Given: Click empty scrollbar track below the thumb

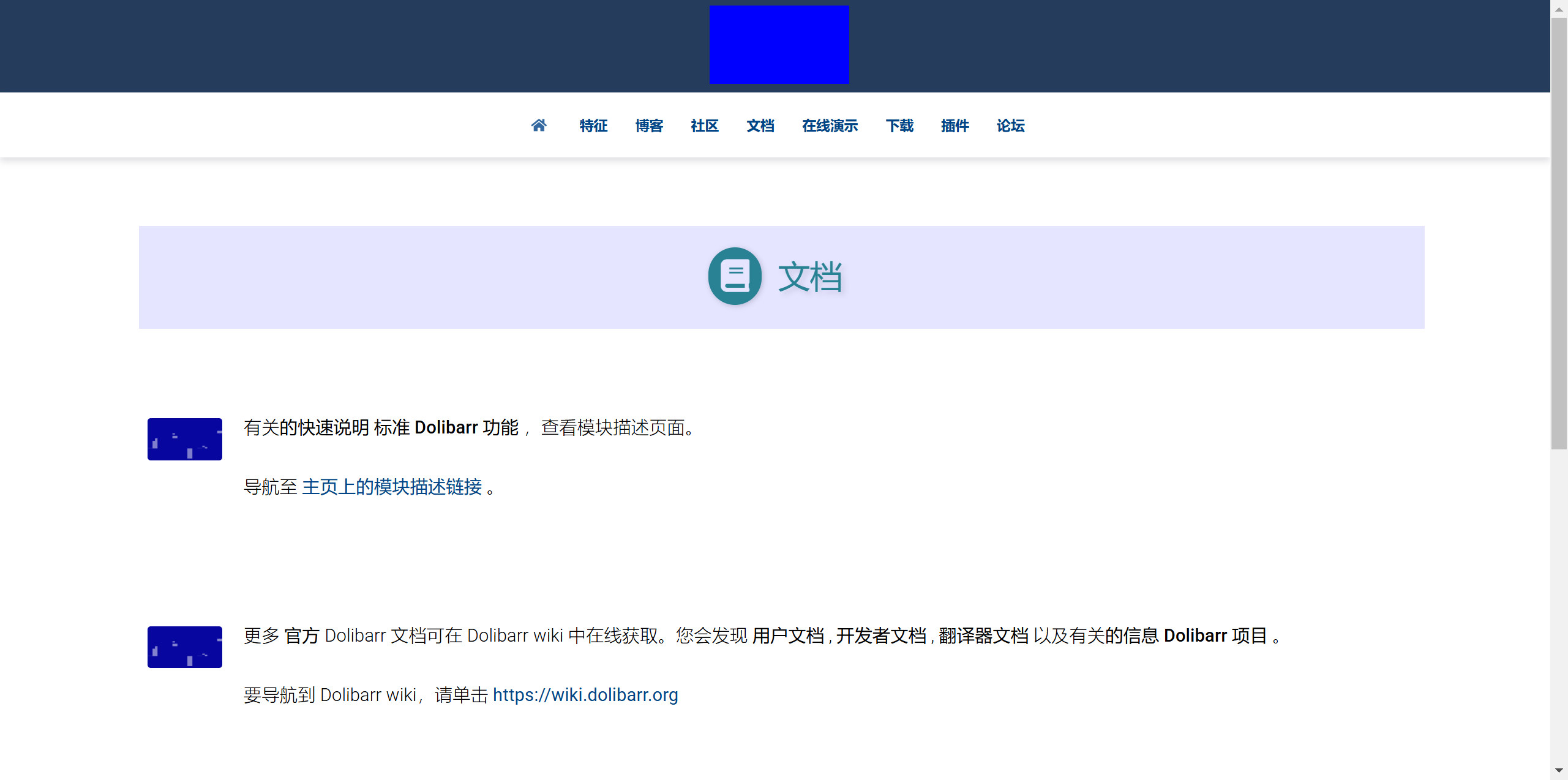Looking at the screenshot, I should [1559, 606].
